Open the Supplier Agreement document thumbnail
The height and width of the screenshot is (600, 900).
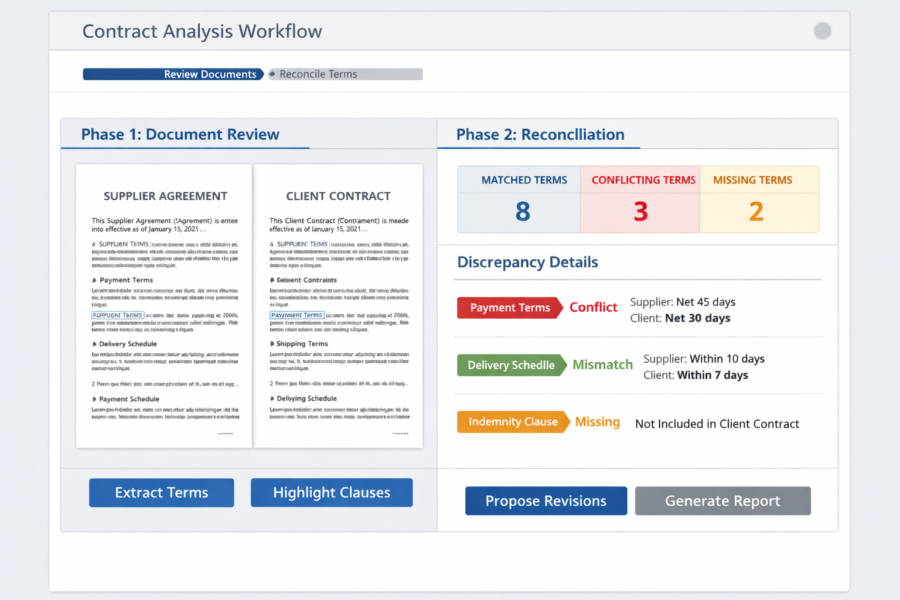pyautogui.click(x=164, y=306)
